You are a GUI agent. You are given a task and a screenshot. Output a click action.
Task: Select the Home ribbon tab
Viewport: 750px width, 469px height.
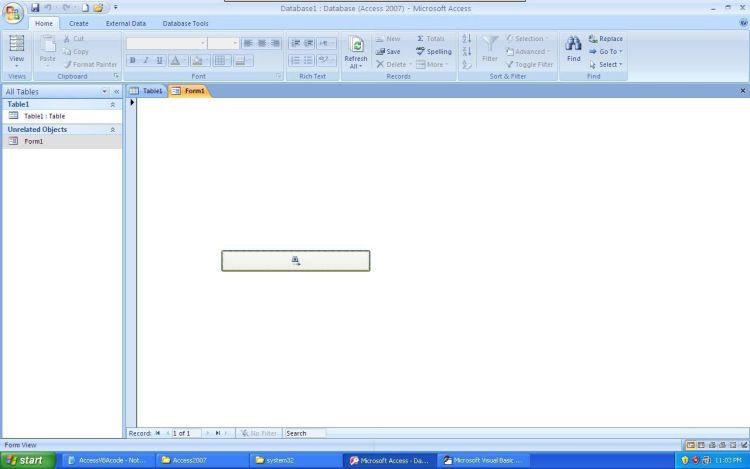[44, 23]
